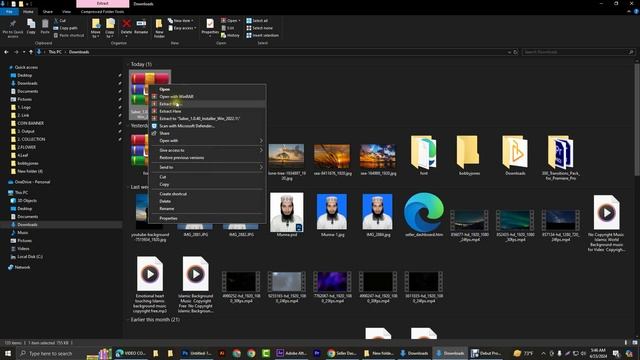The image size is (640, 360).
Task: Select Emotional heart touching mp3 file
Action: click(150, 285)
